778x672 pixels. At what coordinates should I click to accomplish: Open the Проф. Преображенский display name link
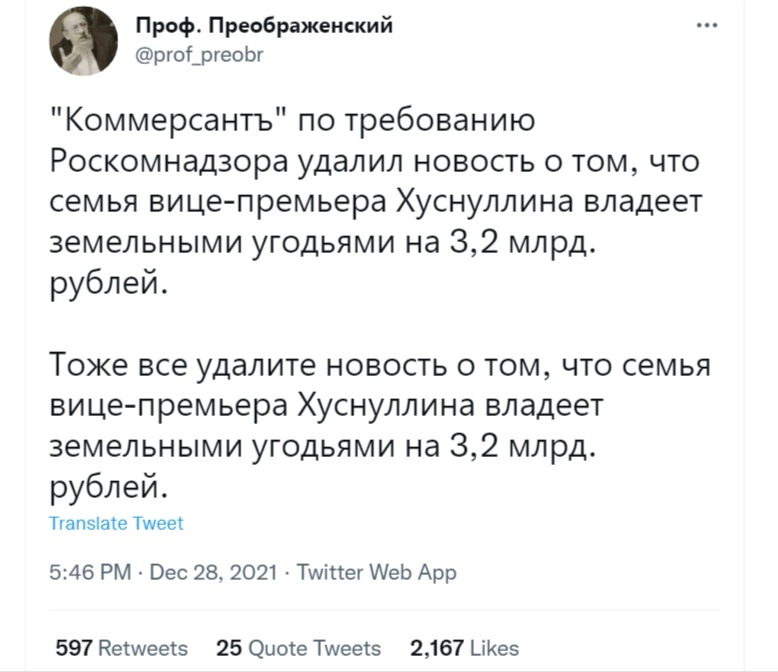264,27
